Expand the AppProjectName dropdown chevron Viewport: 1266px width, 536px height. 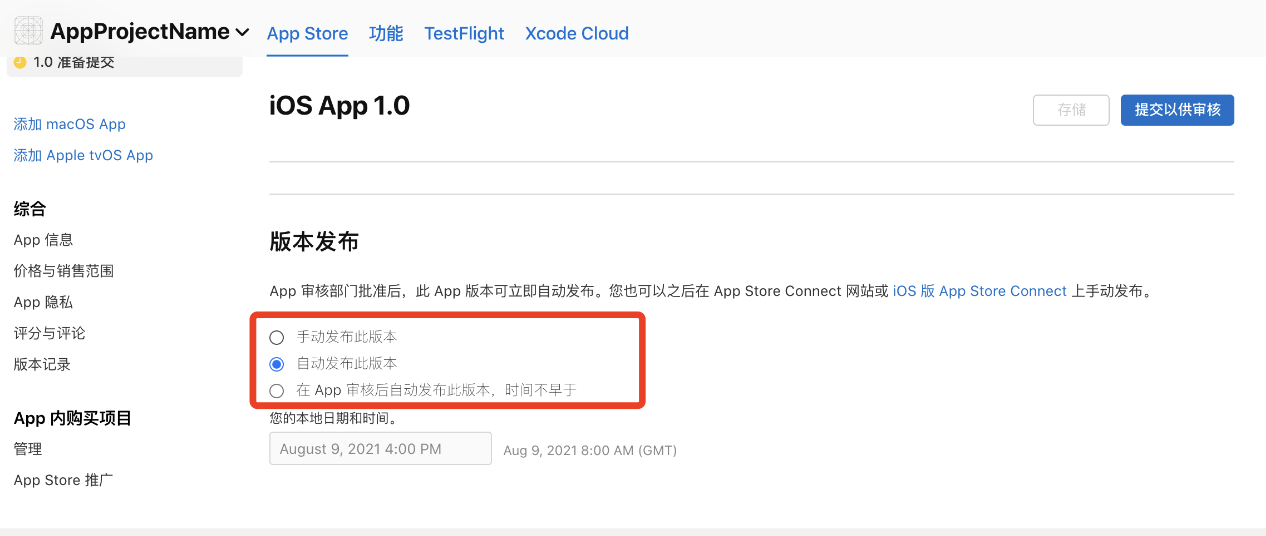point(242,33)
